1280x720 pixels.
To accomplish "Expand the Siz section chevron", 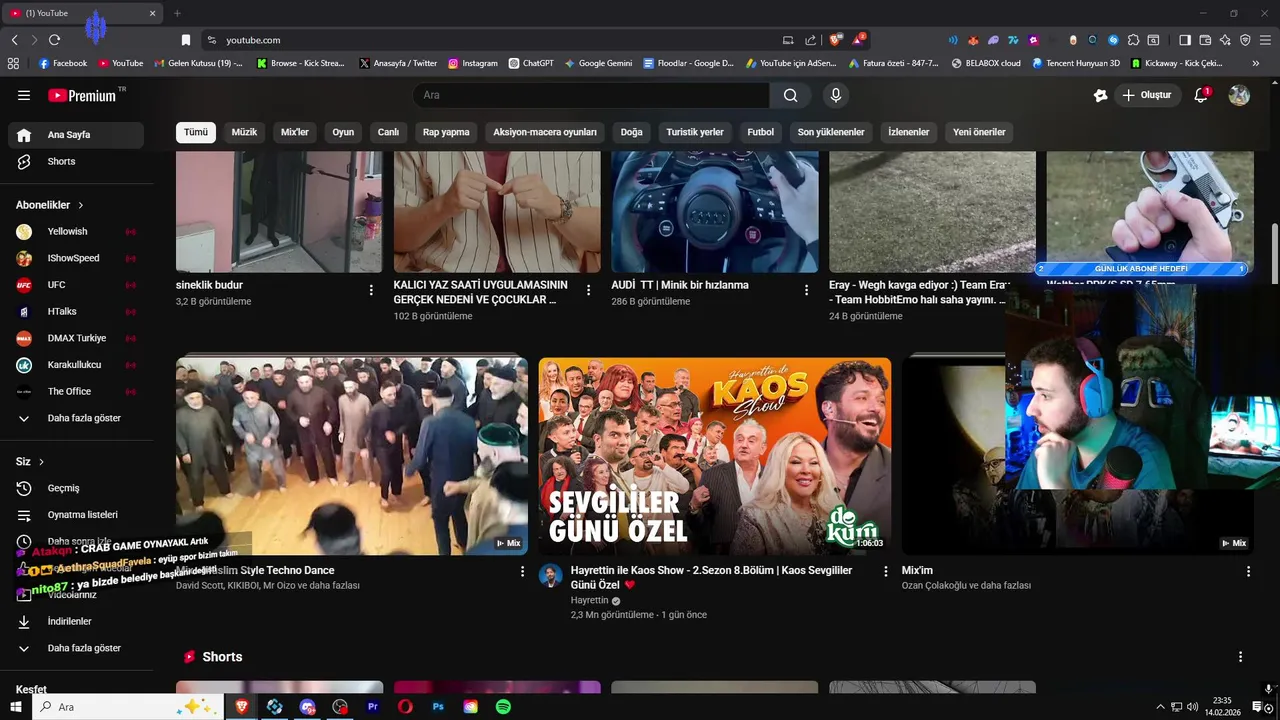I will point(41,462).
